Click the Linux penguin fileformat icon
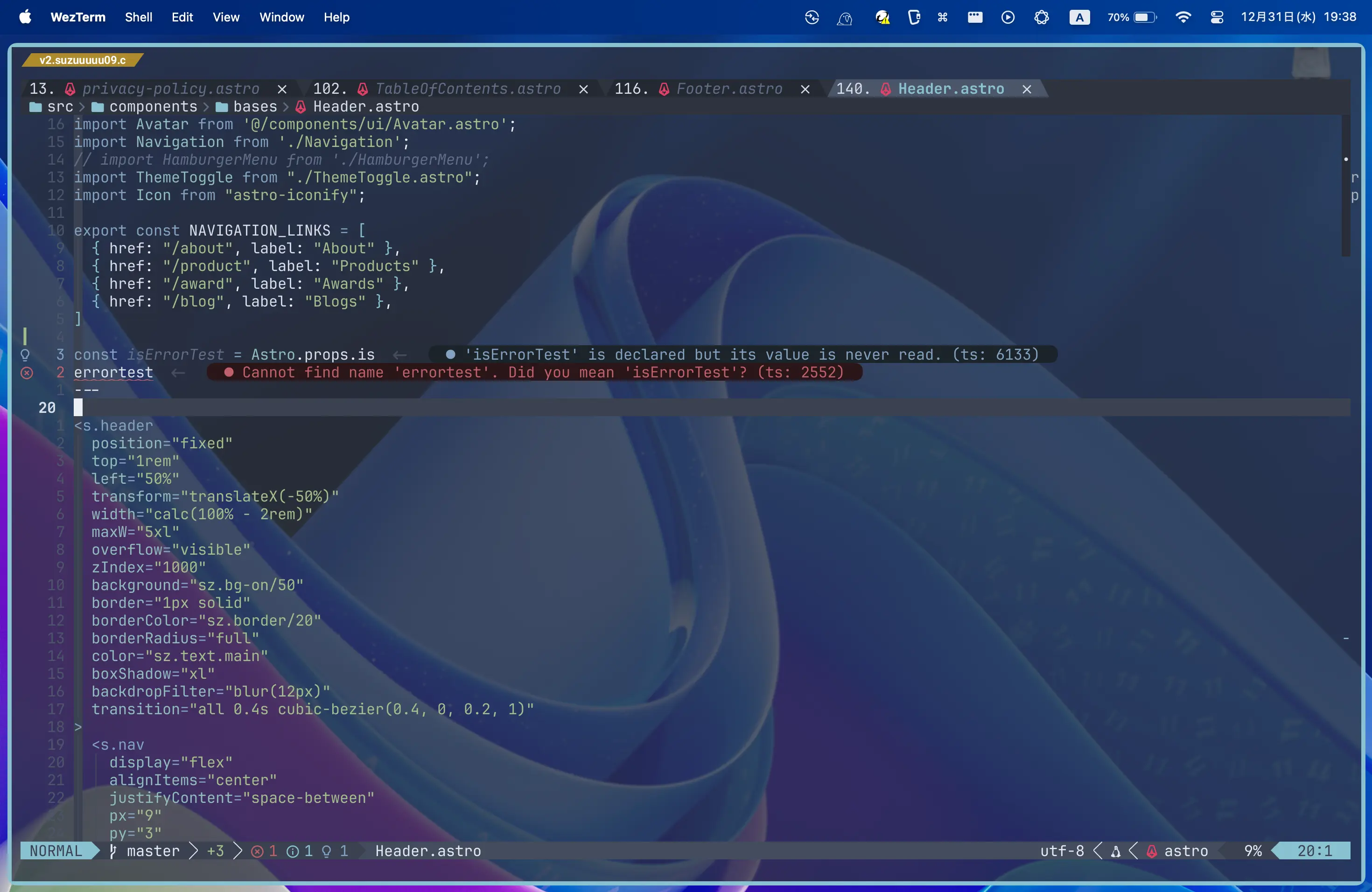1372x892 pixels. tap(1116, 851)
